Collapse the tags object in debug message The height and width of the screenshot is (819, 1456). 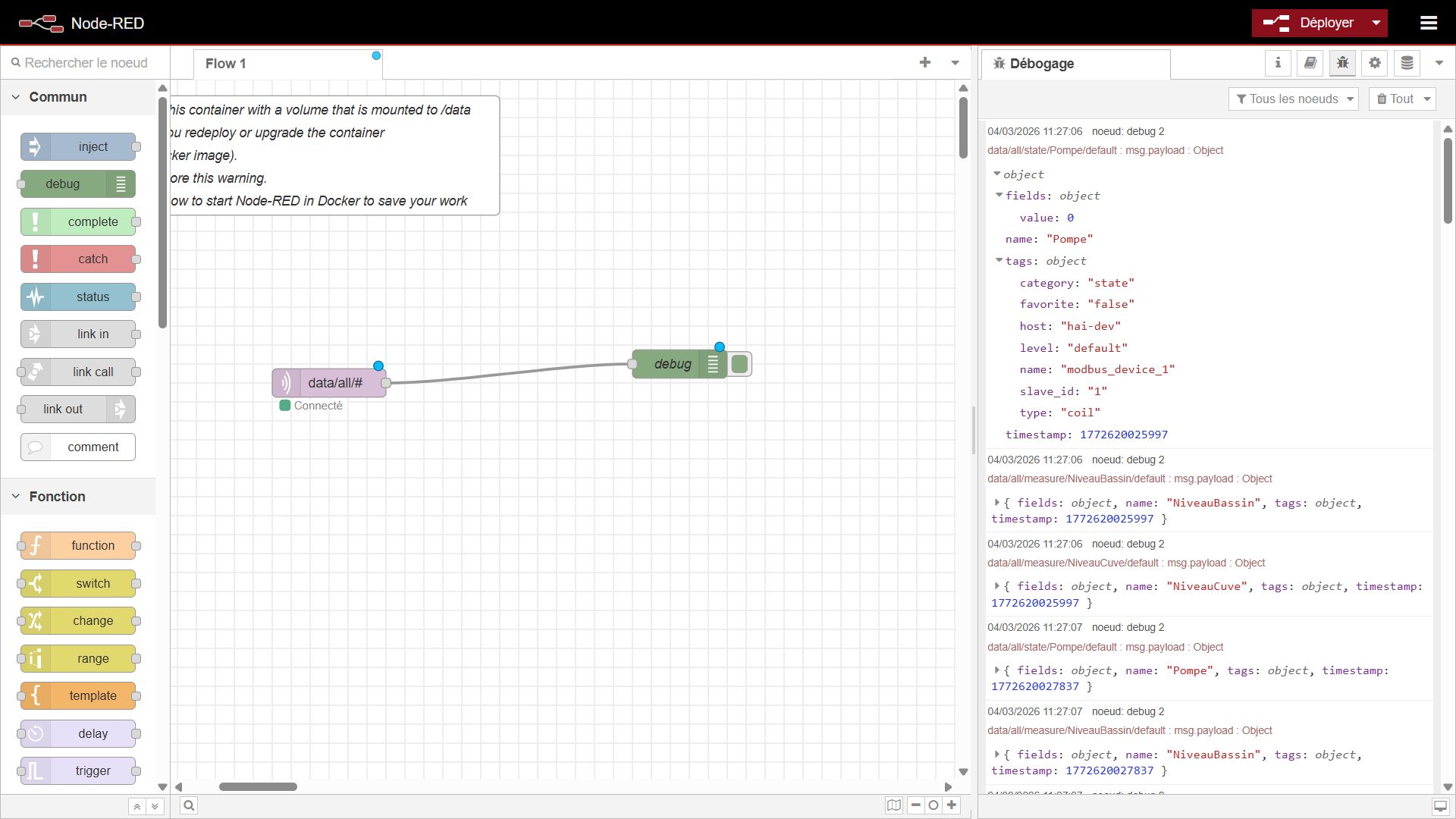tap(999, 261)
